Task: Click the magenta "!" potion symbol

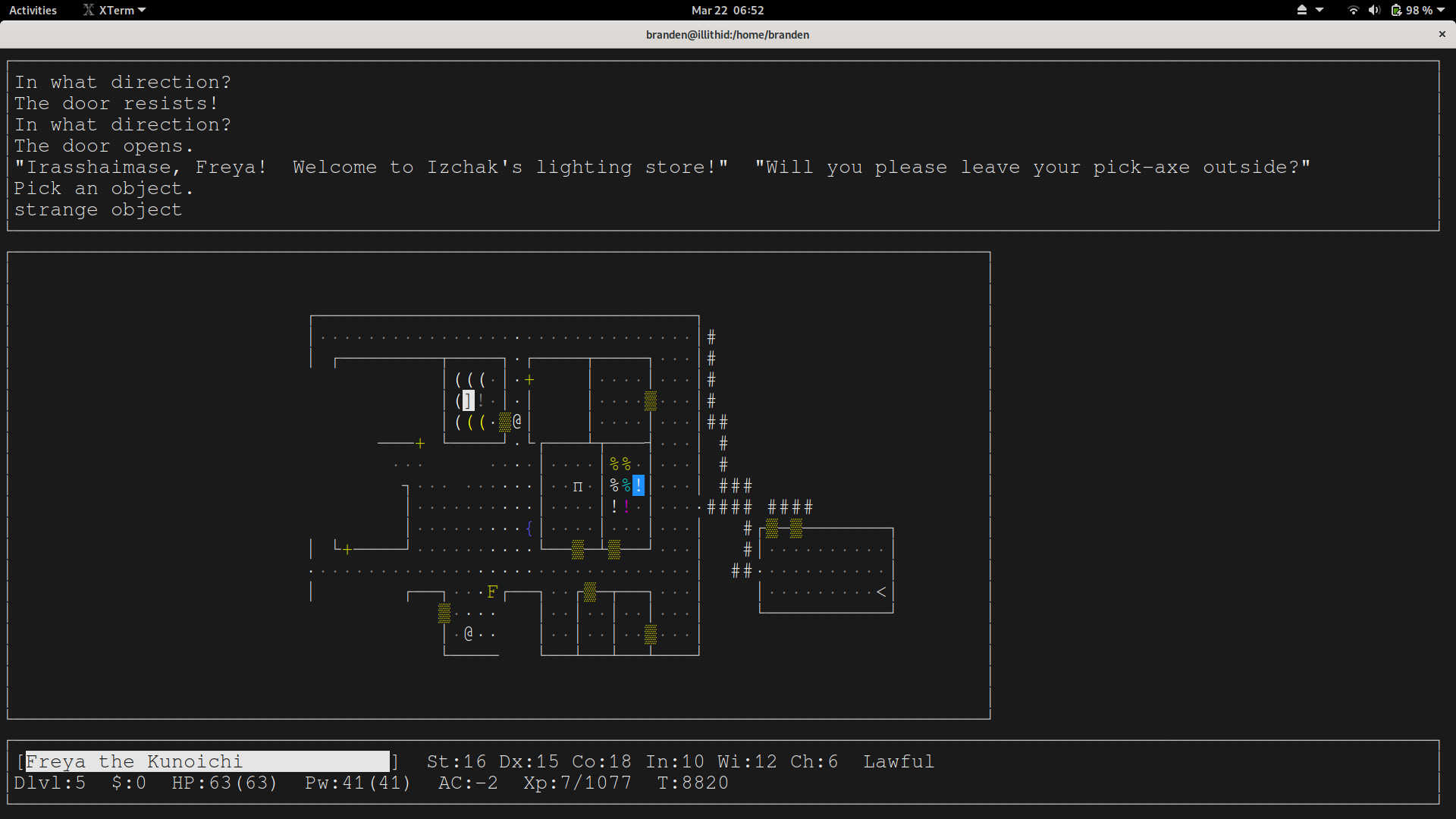Action: pyautogui.click(x=626, y=506)
